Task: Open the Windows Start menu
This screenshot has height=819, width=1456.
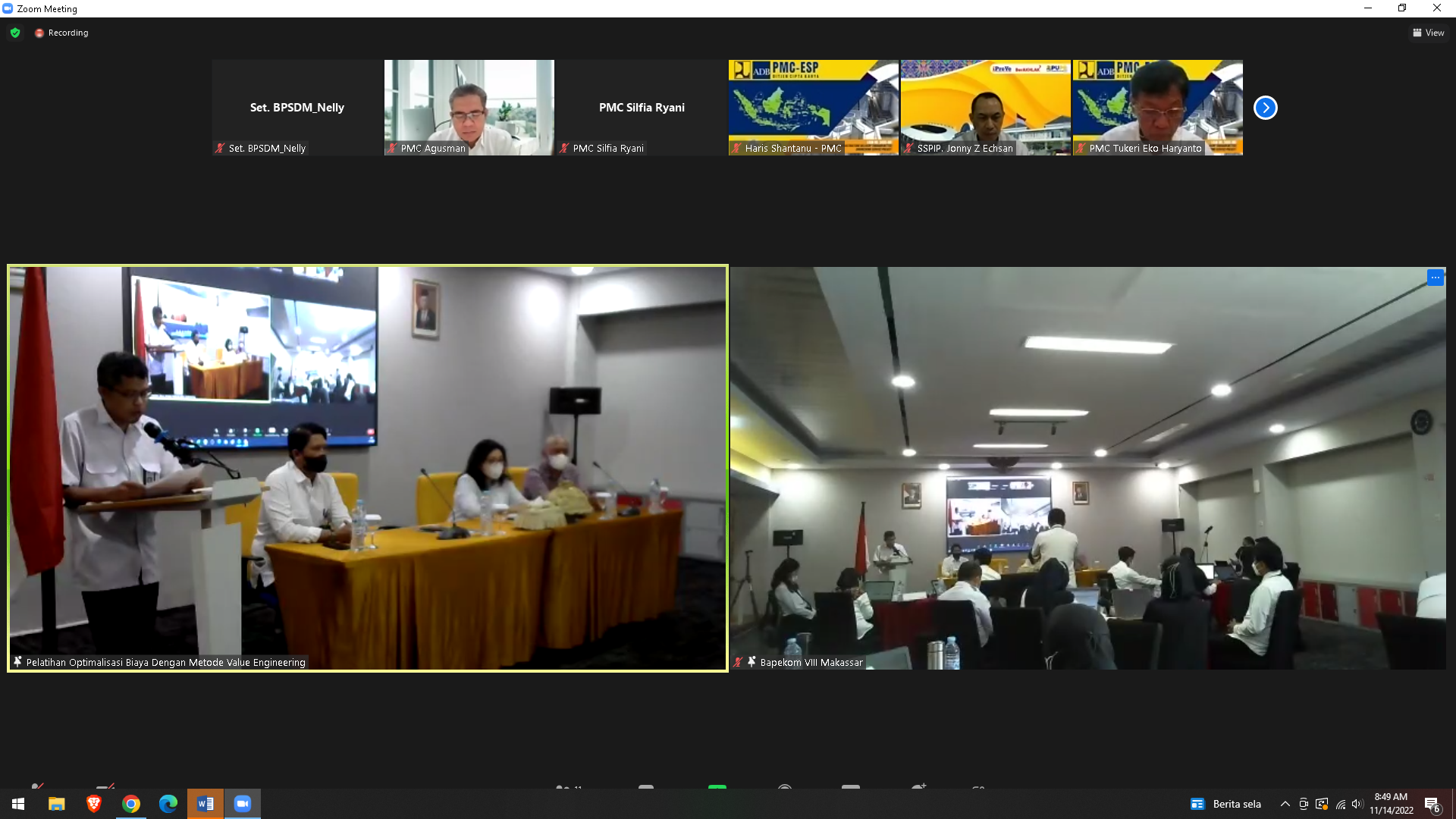Action: coord(18,804)
